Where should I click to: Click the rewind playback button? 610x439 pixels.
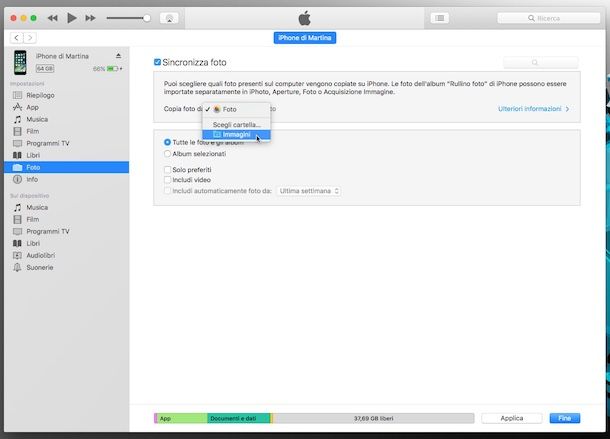point(52,18)
